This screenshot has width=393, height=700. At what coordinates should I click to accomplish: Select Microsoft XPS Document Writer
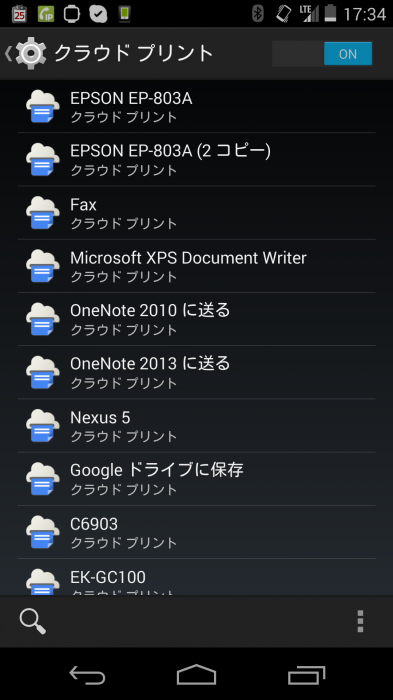pos(196,266)
